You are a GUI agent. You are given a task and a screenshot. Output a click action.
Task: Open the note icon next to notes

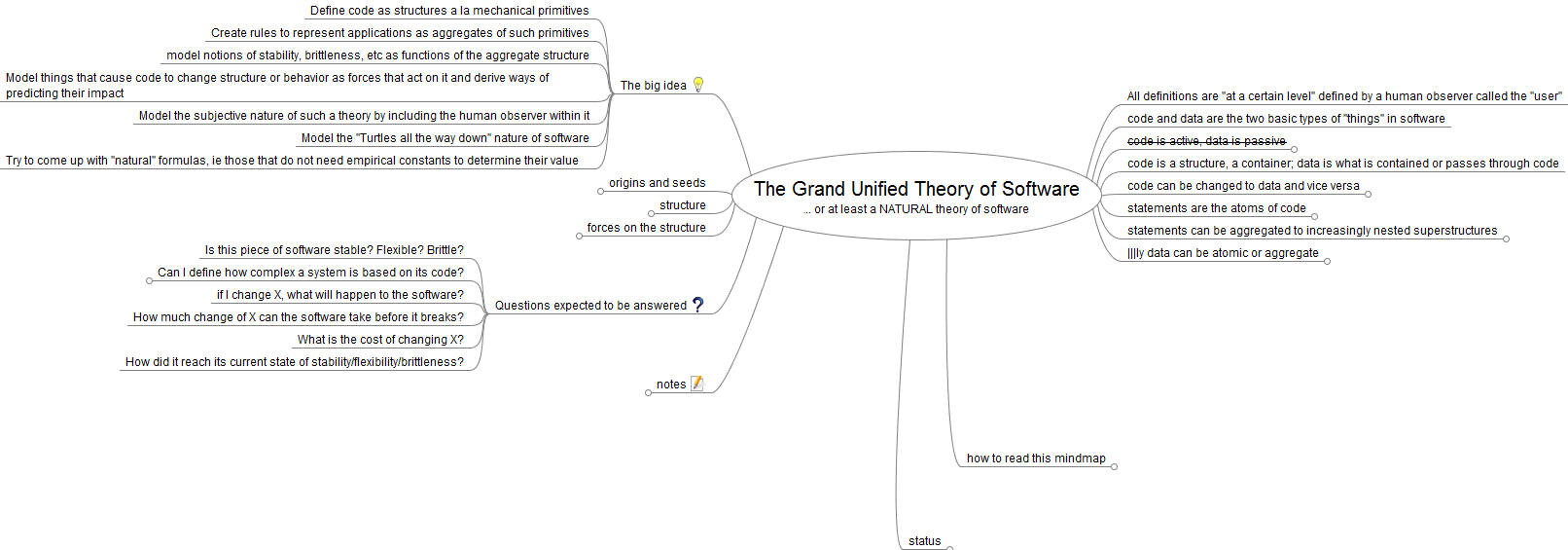696,384
